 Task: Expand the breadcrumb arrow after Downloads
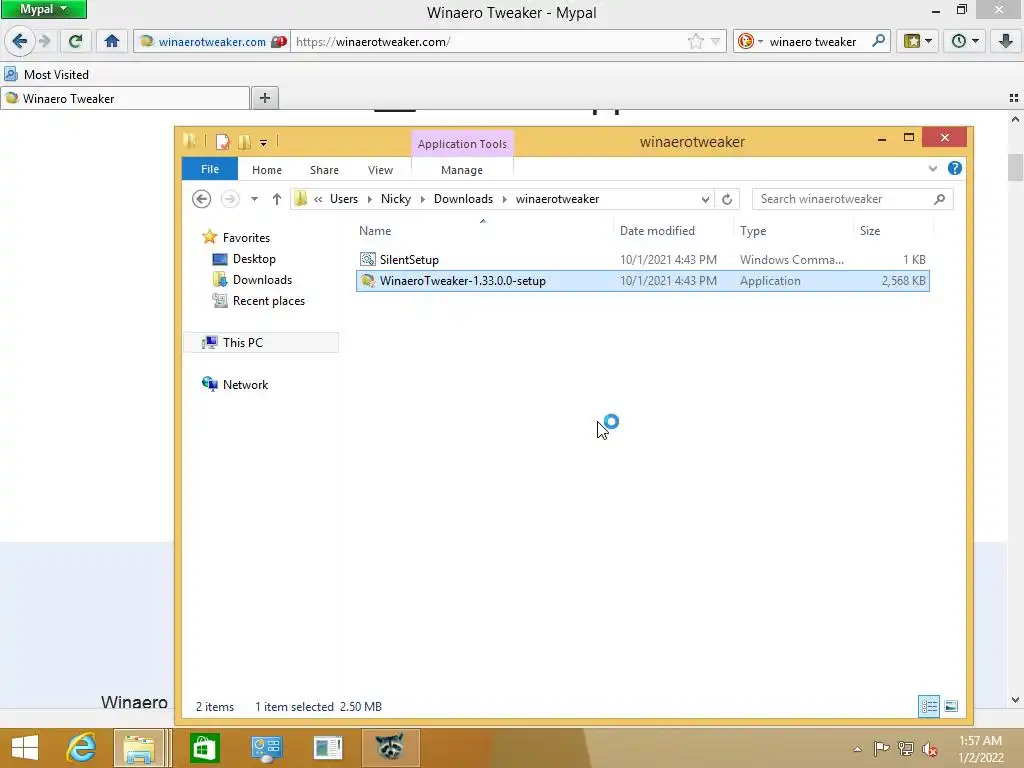pyautogui.click(x=504, y=199)
